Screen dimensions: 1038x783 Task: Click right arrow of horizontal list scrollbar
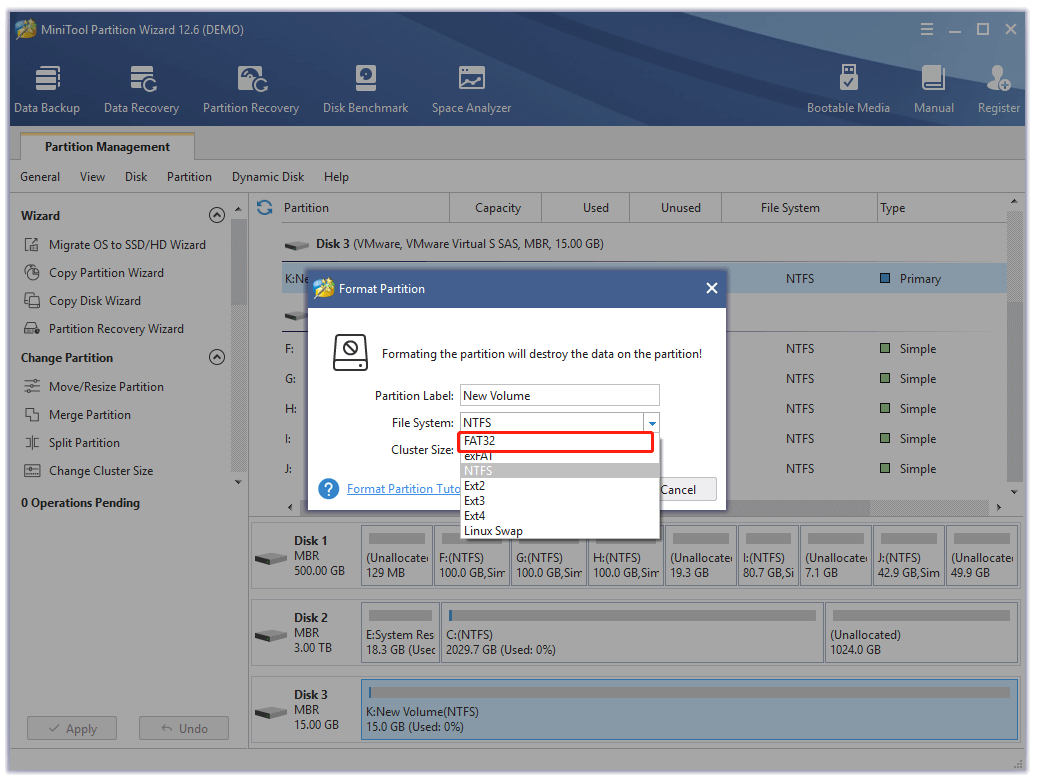(x=999, y=507)
